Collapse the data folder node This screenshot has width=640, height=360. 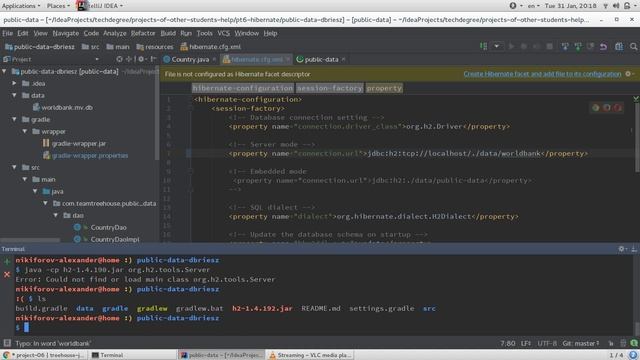coord(14,95)
